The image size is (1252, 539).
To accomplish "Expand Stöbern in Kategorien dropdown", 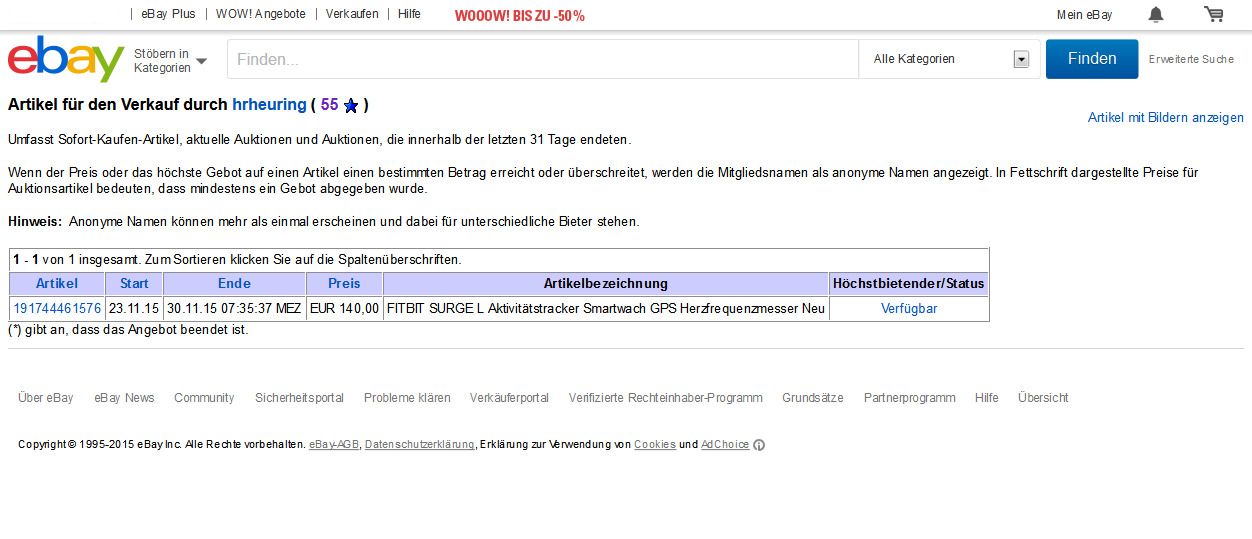I will [x=170, y=60].
